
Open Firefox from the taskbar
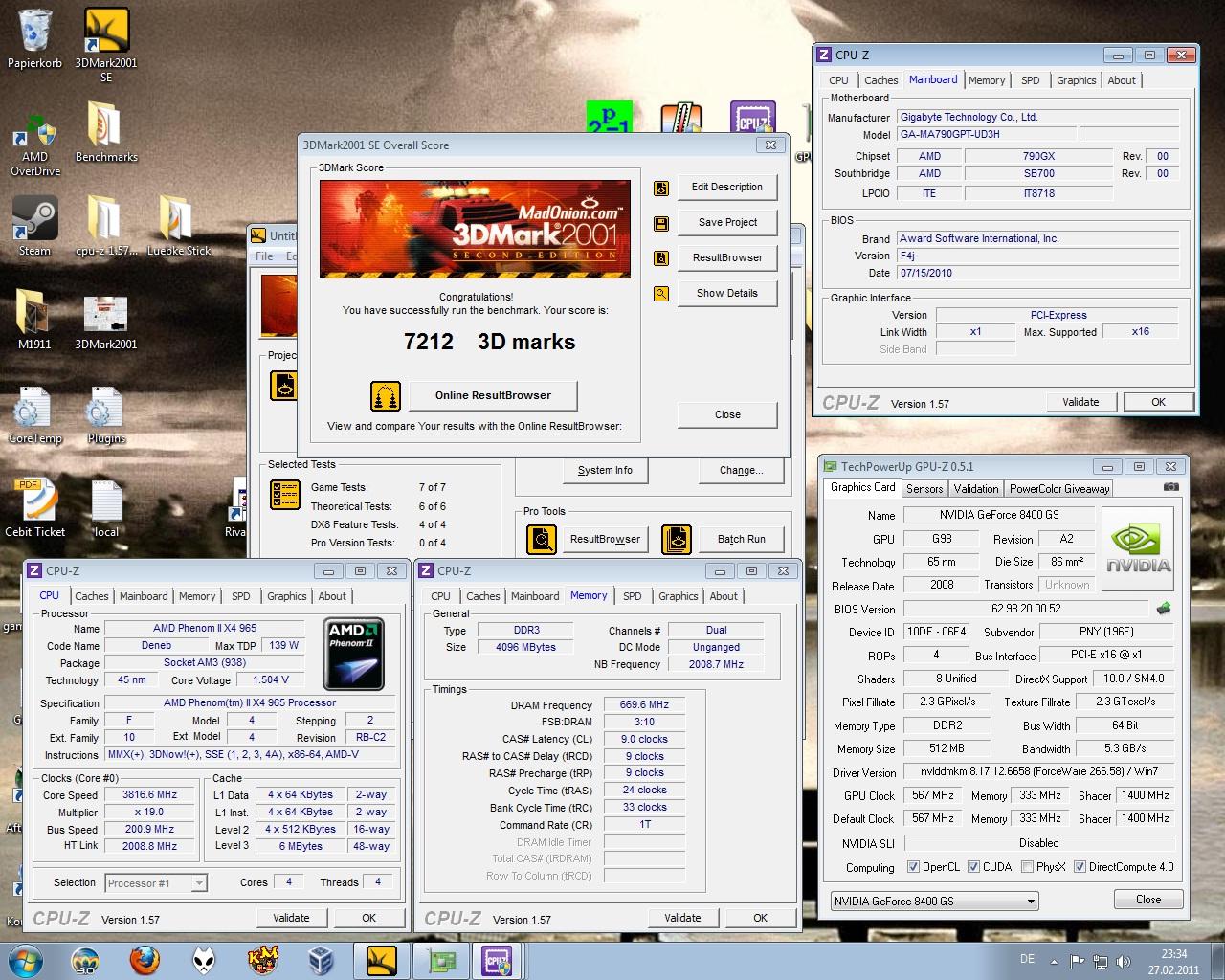pos(145,959)
